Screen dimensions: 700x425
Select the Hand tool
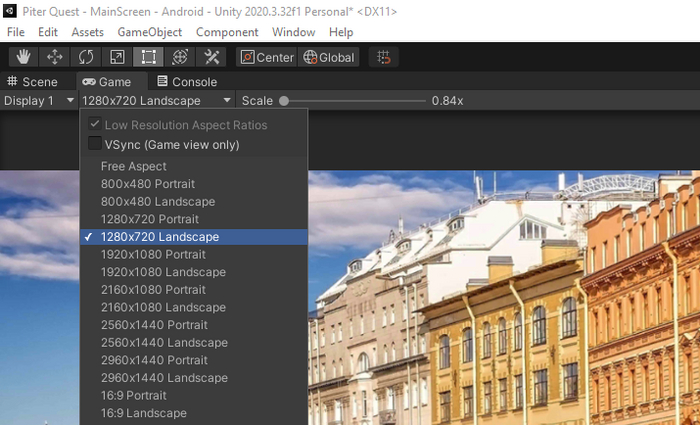click(x=23, y=57)
